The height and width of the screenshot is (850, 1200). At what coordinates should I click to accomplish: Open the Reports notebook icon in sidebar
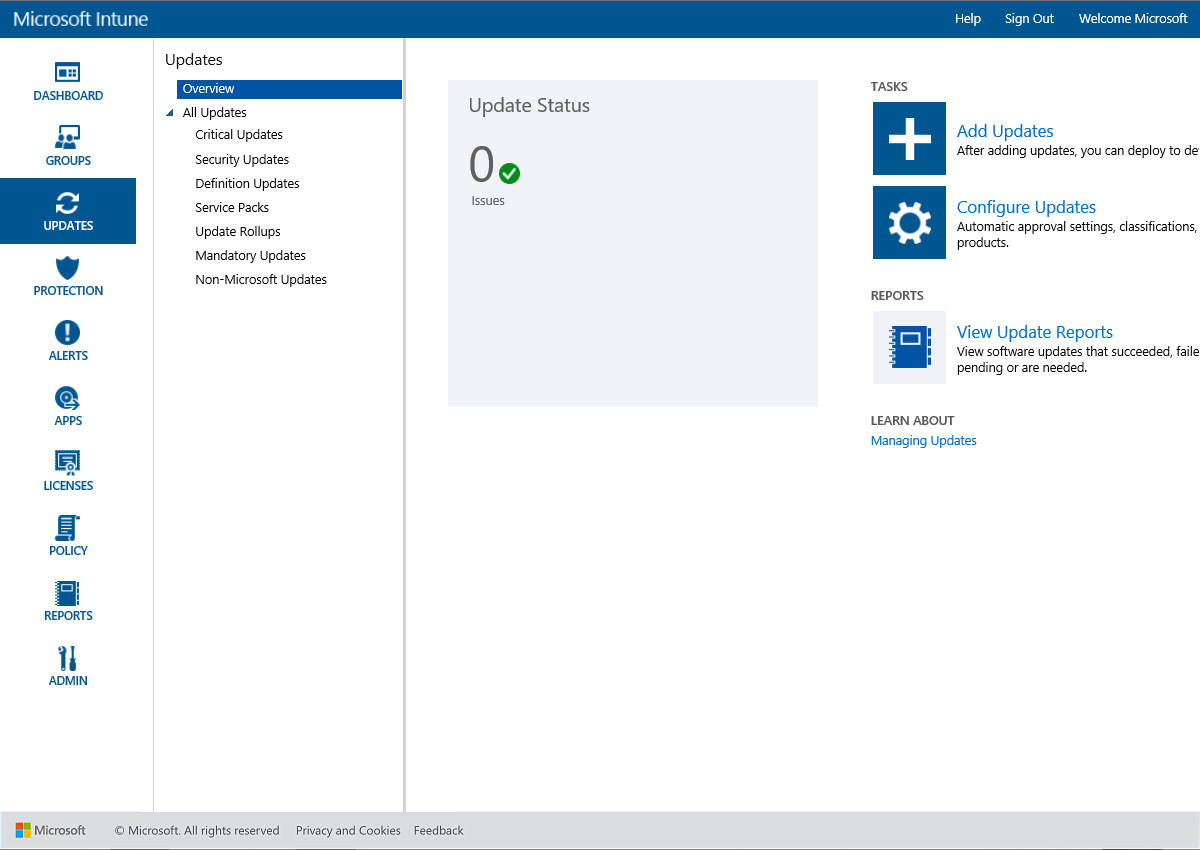pos(68,593)
